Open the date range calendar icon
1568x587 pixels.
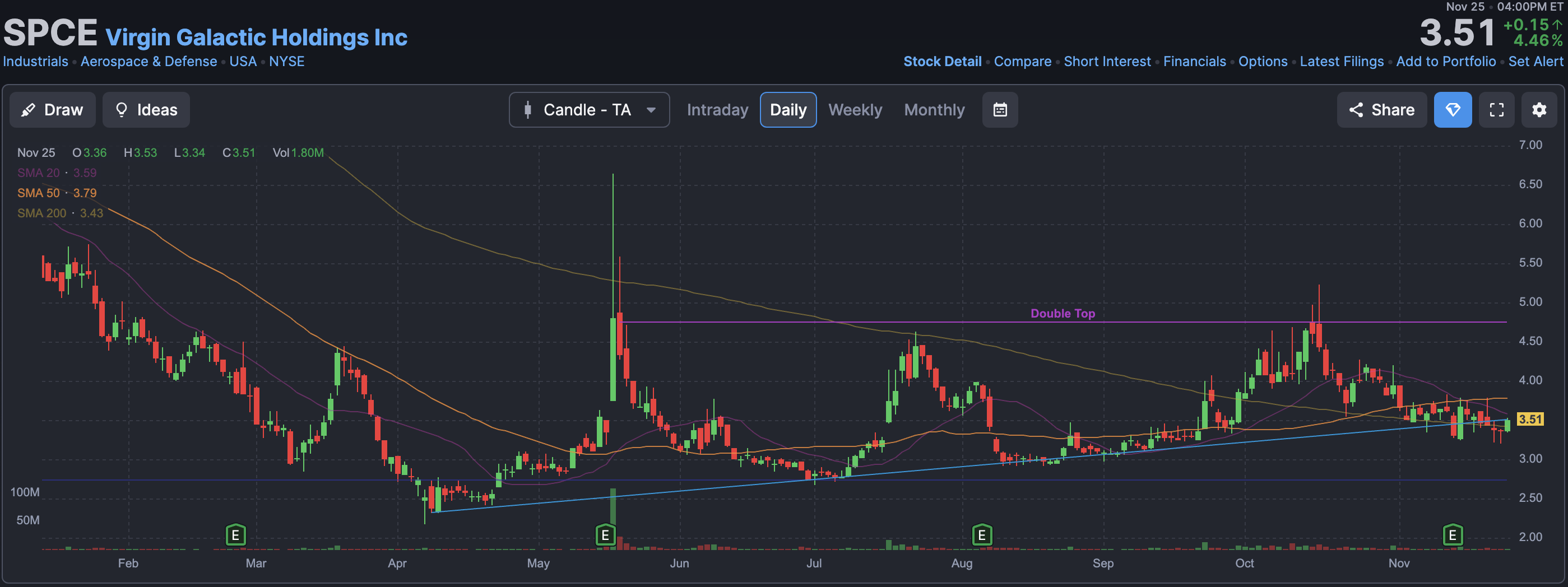[1000, 109]
